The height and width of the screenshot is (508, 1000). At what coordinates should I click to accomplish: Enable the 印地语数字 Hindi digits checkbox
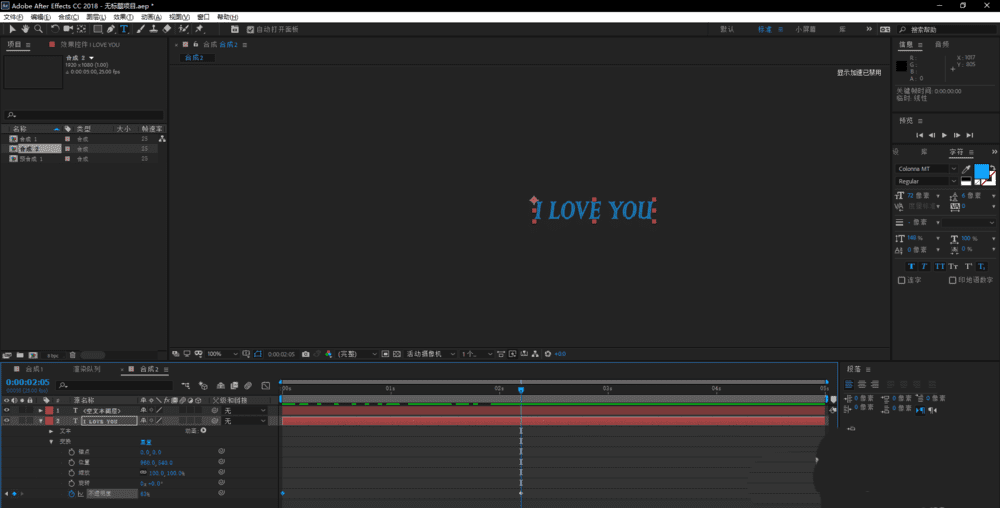[x=952, y=280]
